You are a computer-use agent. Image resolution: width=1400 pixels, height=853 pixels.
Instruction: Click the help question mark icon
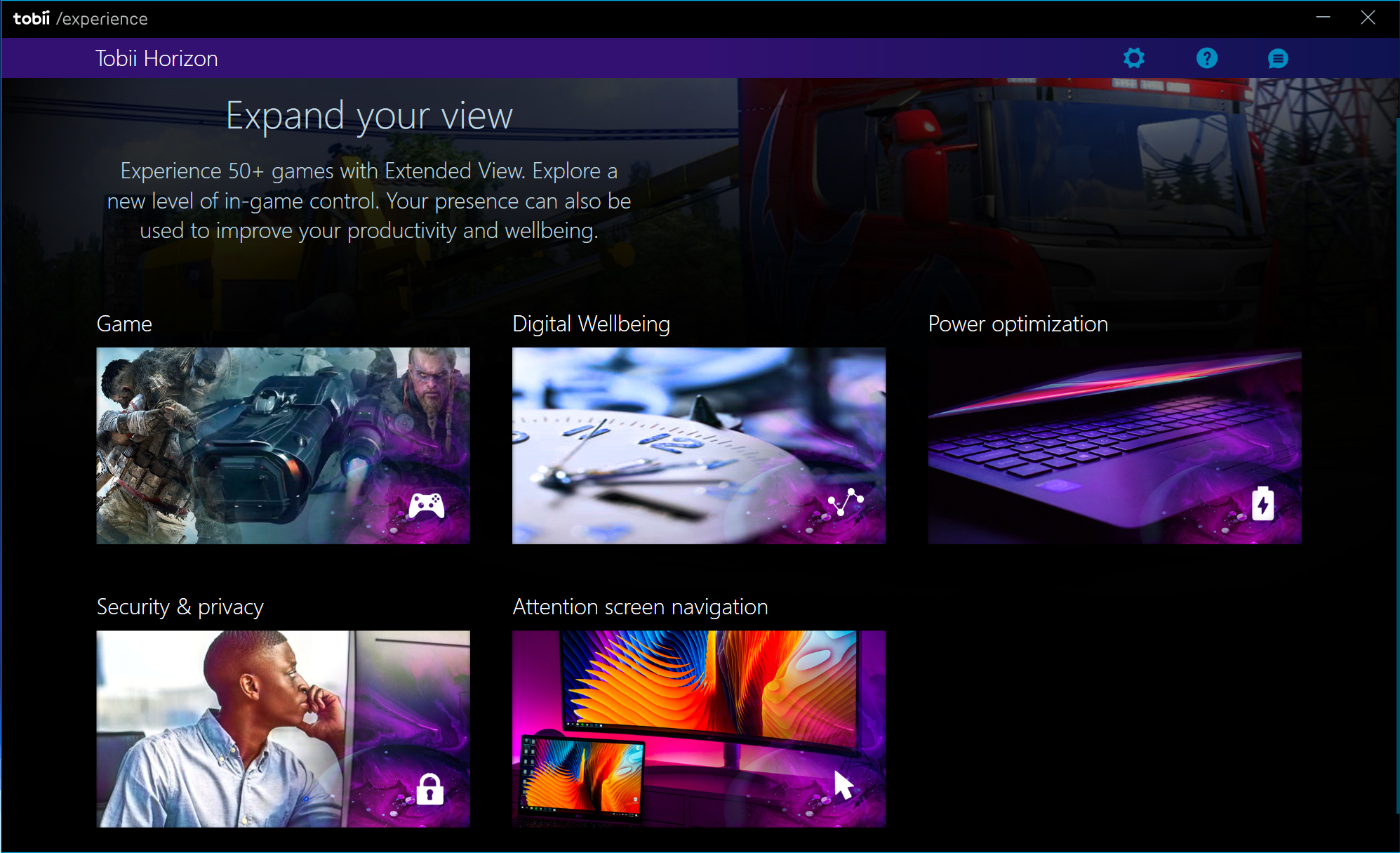(x=1206, y=58)
